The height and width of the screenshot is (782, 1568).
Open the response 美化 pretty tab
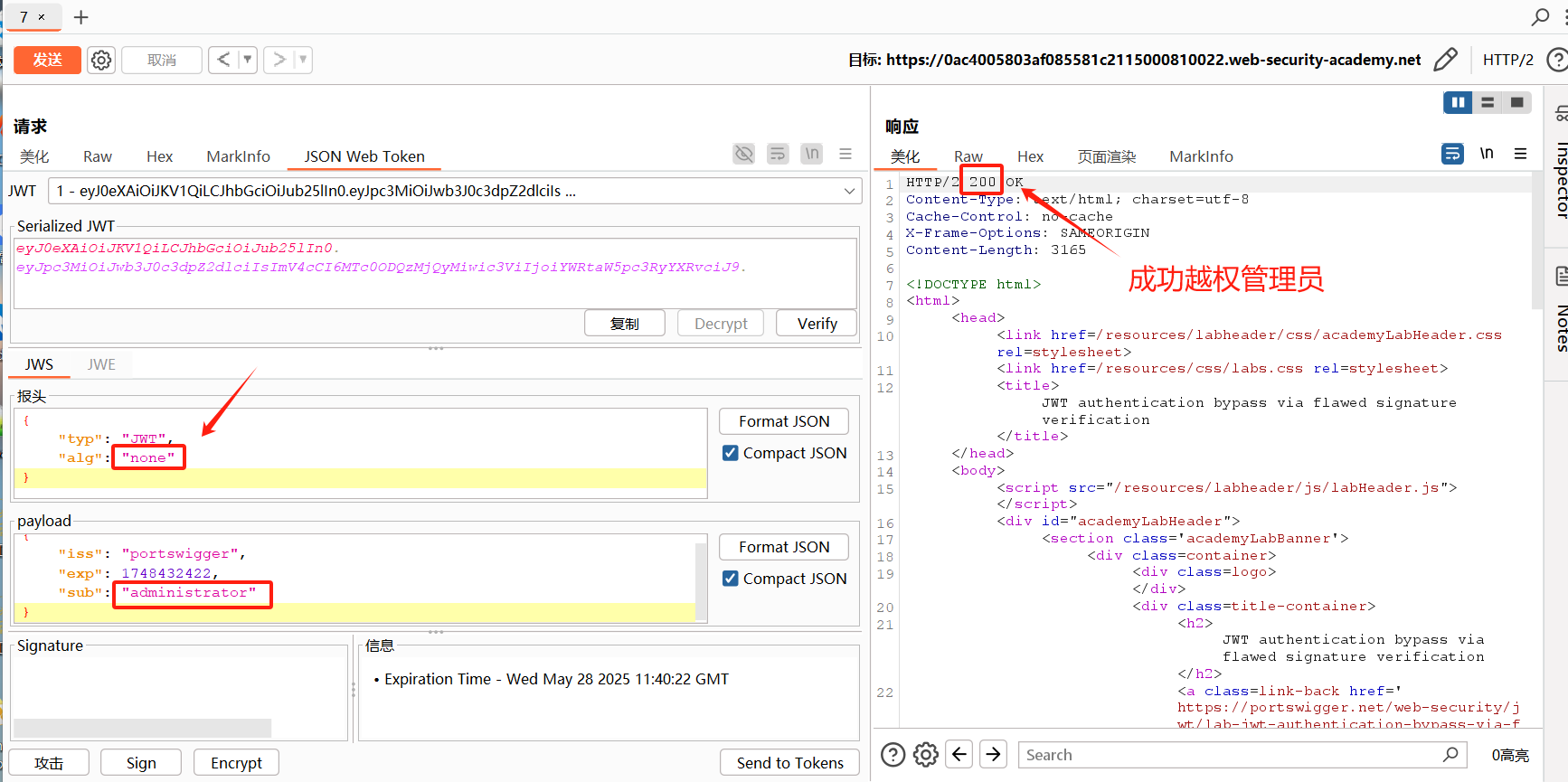point(905,156)
